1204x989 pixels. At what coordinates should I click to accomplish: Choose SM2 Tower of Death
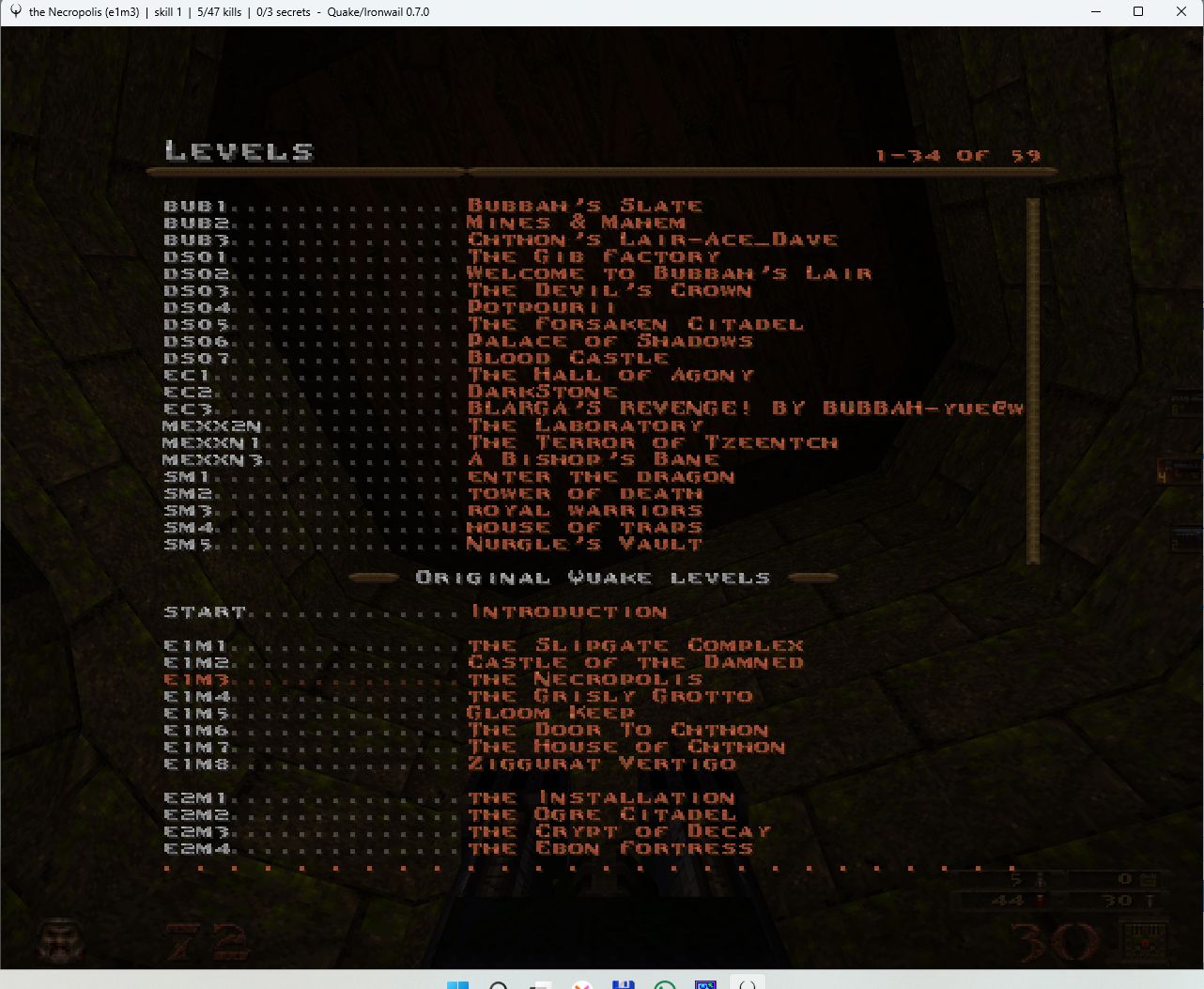coord(433,493)
